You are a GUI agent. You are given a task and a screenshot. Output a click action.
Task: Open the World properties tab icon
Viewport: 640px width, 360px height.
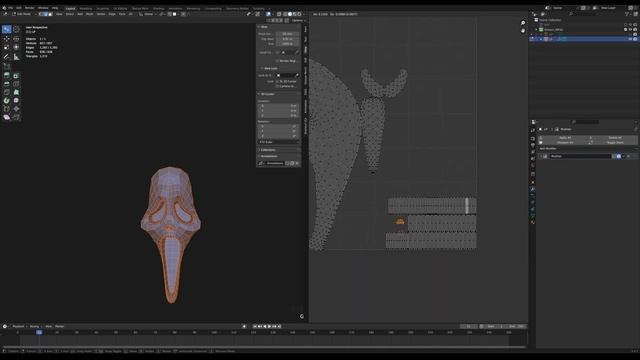[x=533, y=166]
